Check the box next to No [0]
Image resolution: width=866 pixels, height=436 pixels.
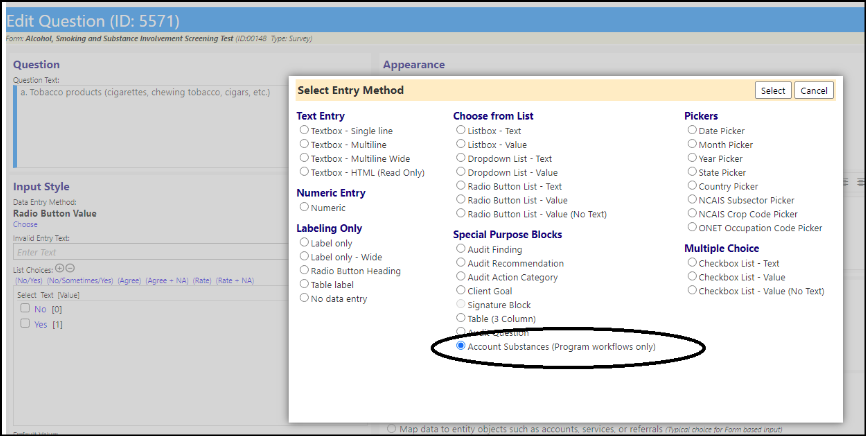[25, 308]
